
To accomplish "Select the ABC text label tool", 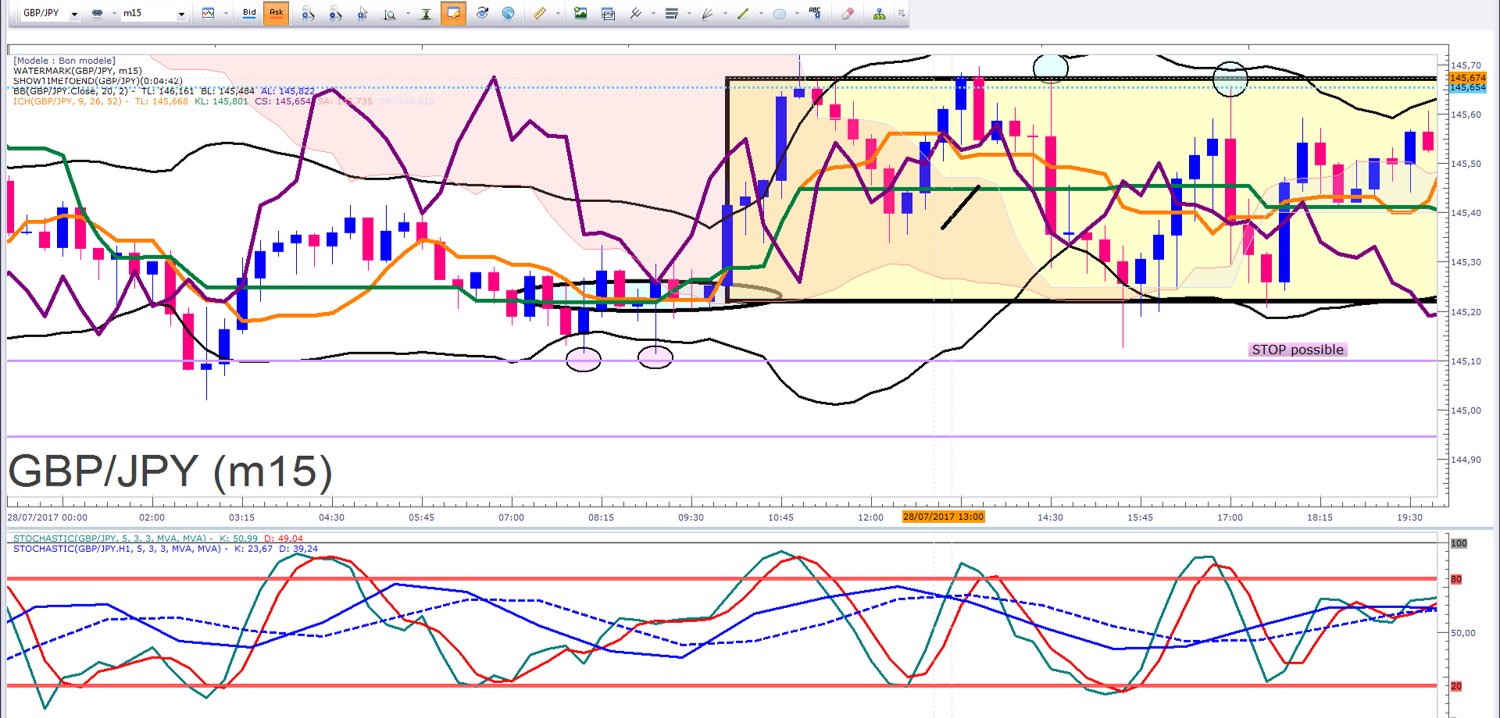I will point(815,14).
